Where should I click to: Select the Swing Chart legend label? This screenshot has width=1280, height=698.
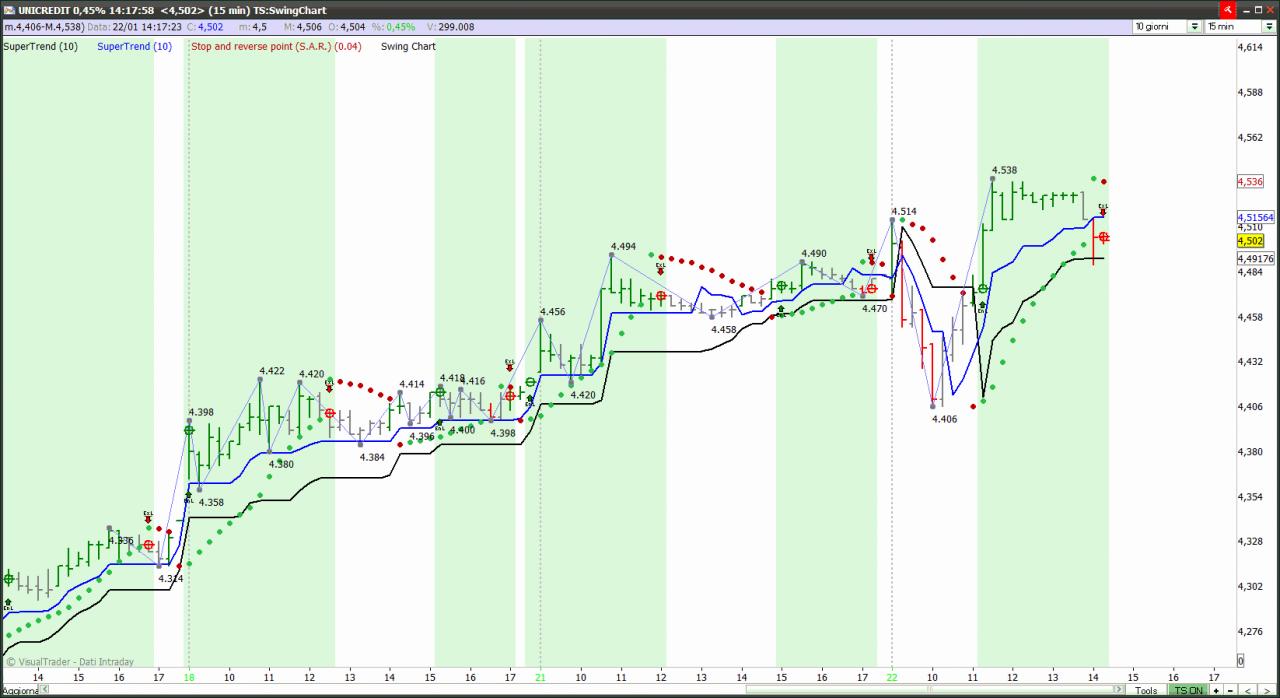click(x=408, y=46)
